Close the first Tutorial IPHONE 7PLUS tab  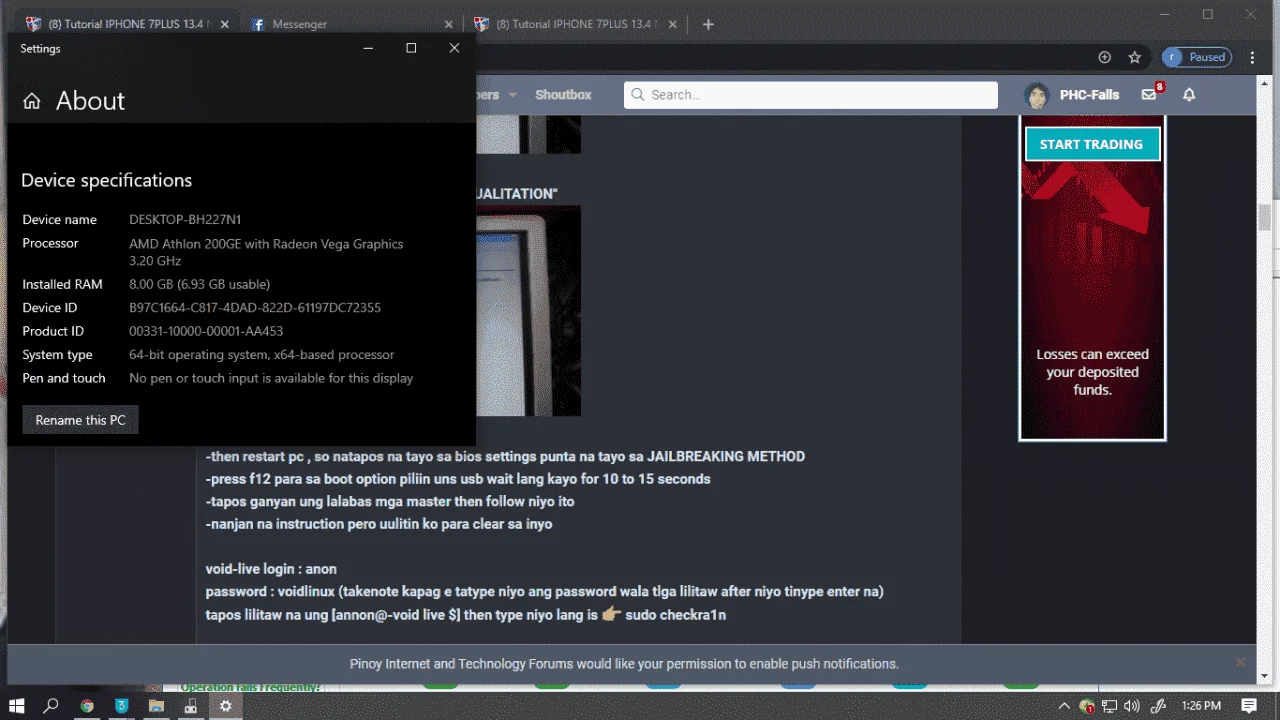(223, 24)
